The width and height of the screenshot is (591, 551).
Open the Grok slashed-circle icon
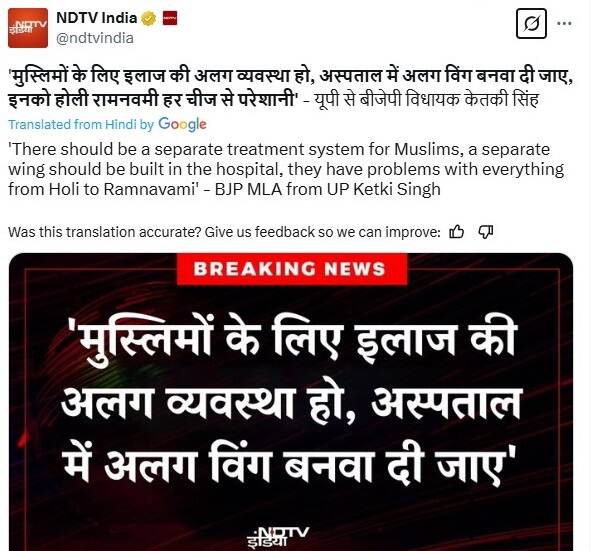point(531,23)
